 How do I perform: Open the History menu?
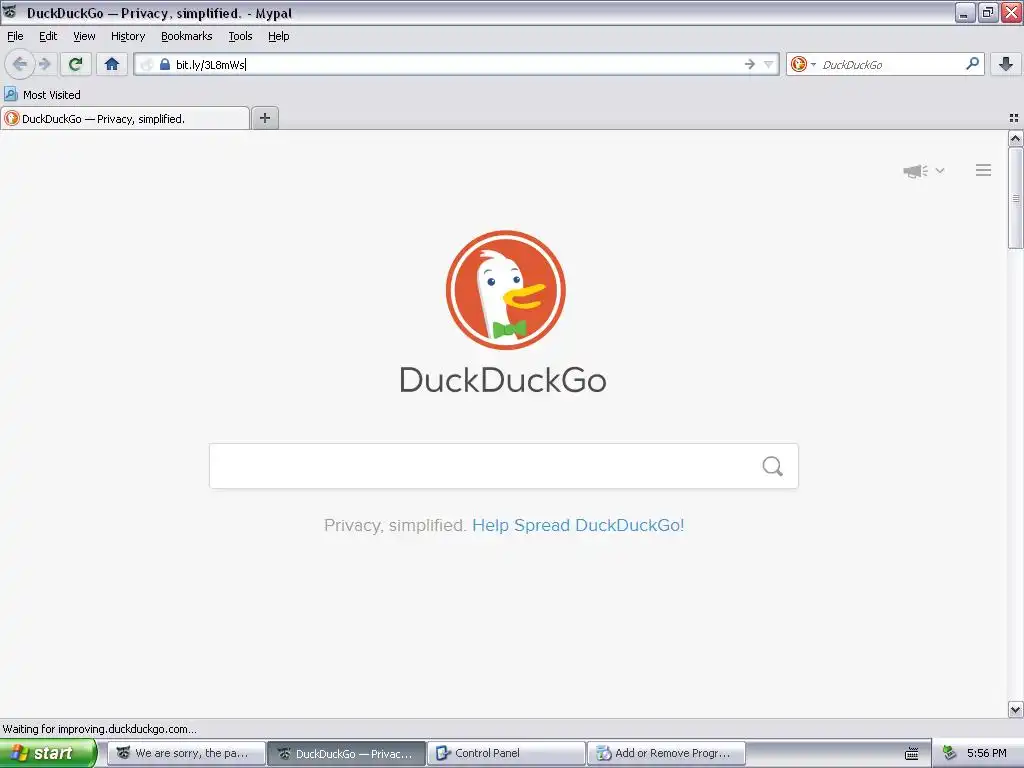(128, 37)
